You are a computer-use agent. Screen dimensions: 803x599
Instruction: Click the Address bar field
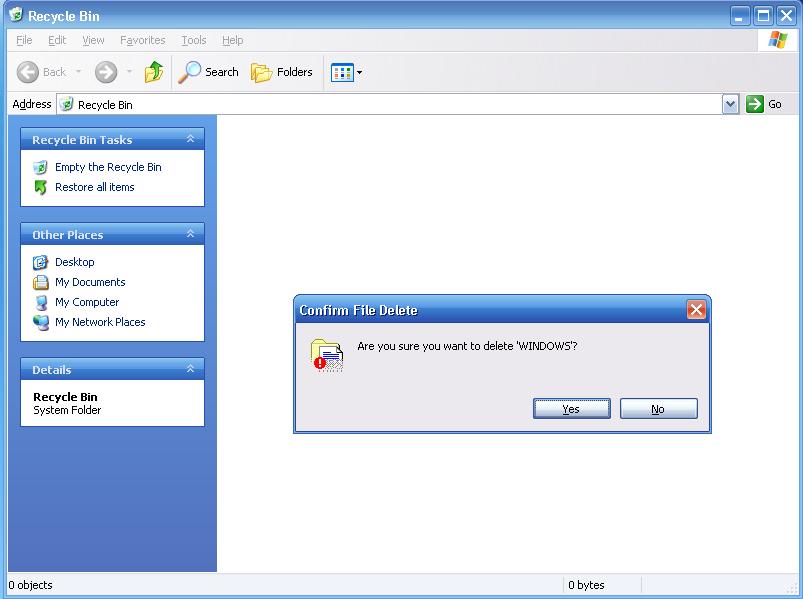[x=389, y=104]
